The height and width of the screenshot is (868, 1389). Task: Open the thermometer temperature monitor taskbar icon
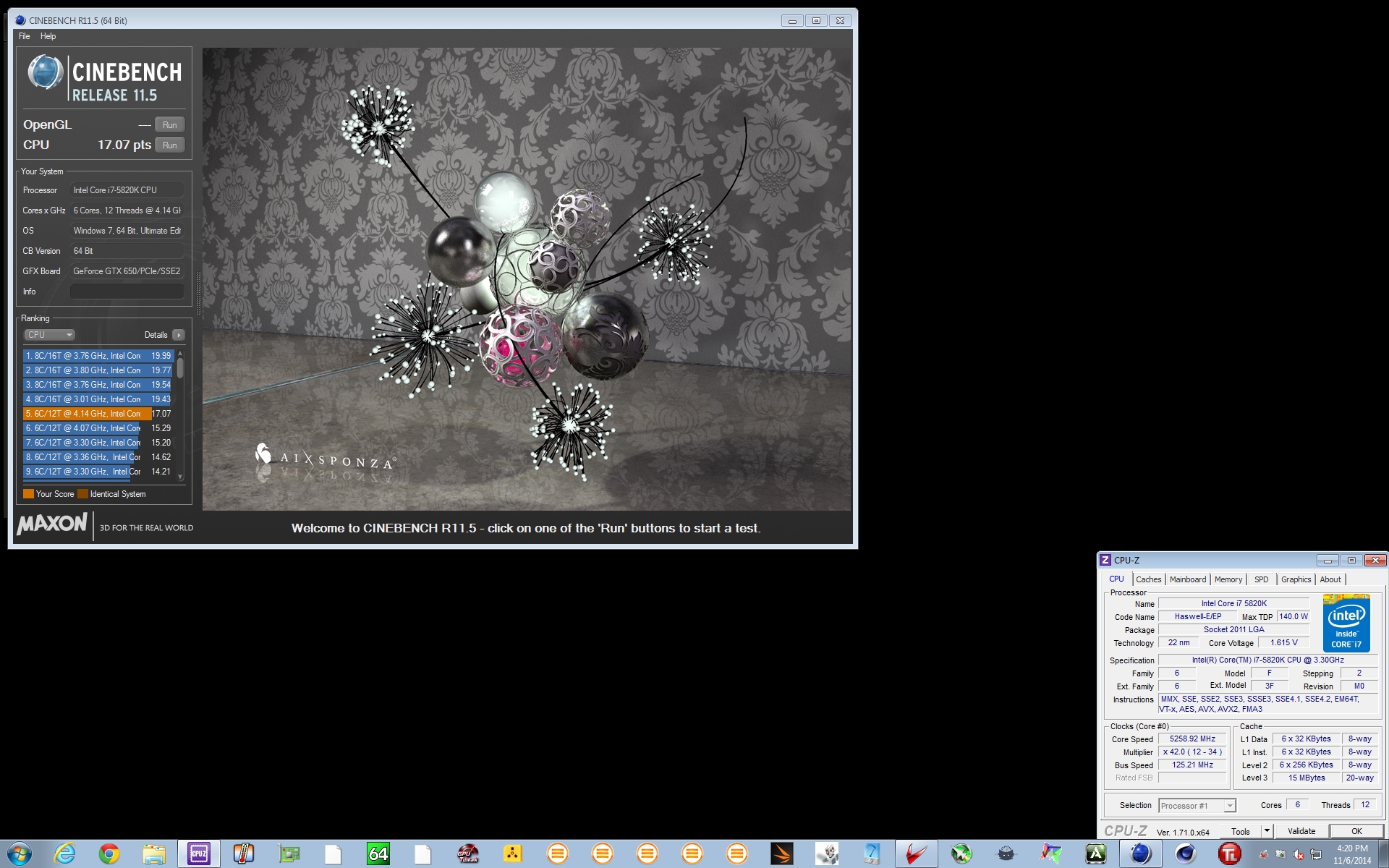click(x=244, y=854)
